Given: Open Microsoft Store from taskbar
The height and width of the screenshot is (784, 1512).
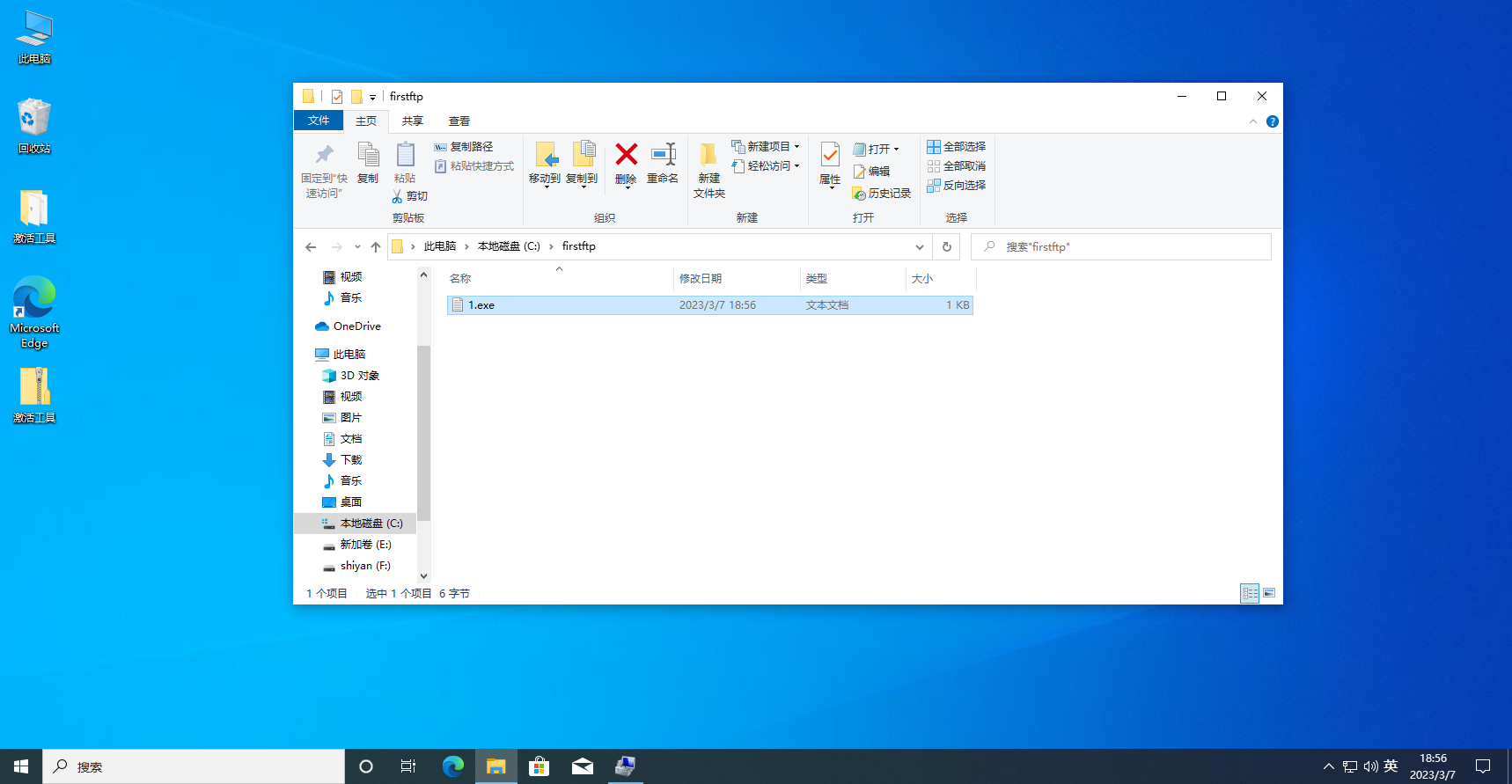Looking at the screenshot, I should pos(539,766).
